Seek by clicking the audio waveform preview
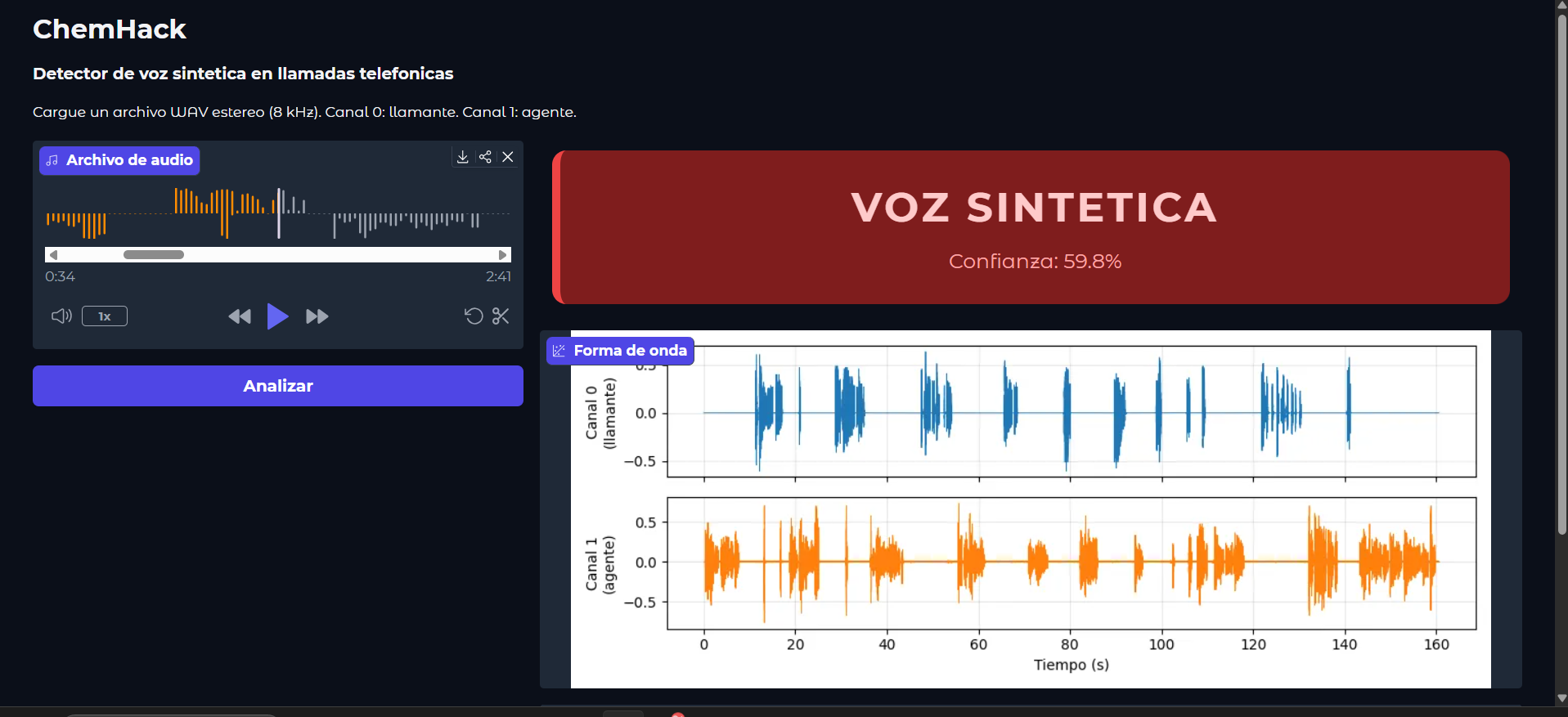 (278, 213)
